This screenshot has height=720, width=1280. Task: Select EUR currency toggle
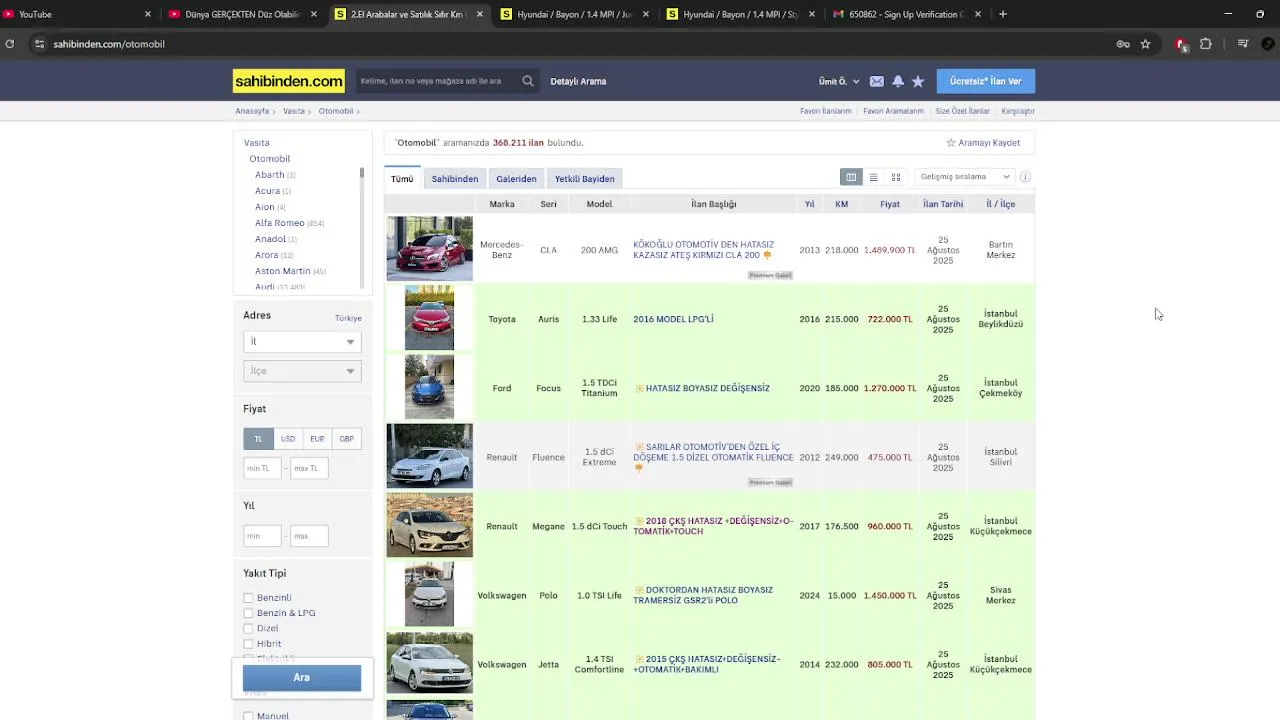coord(317,439)
